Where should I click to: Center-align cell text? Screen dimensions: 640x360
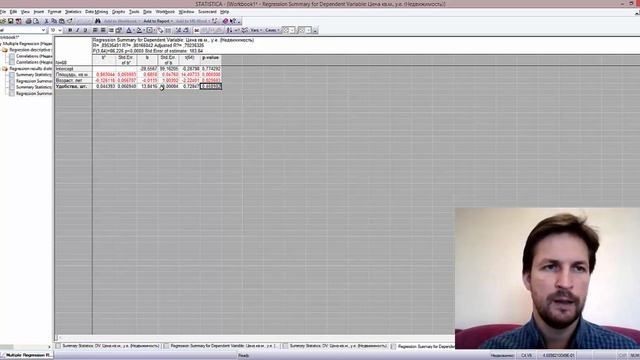103,30
